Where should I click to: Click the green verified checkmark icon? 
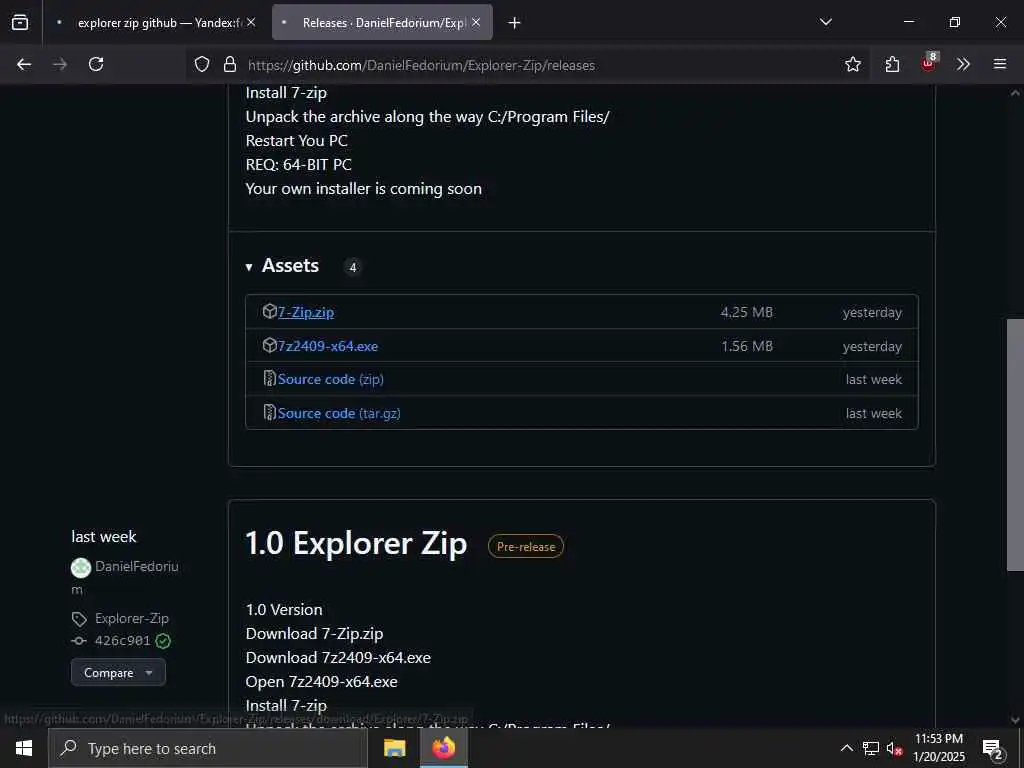[x=163, y=641]
